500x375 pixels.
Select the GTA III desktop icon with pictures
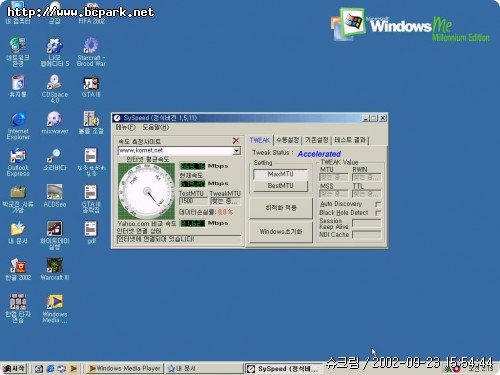[91, 86]
